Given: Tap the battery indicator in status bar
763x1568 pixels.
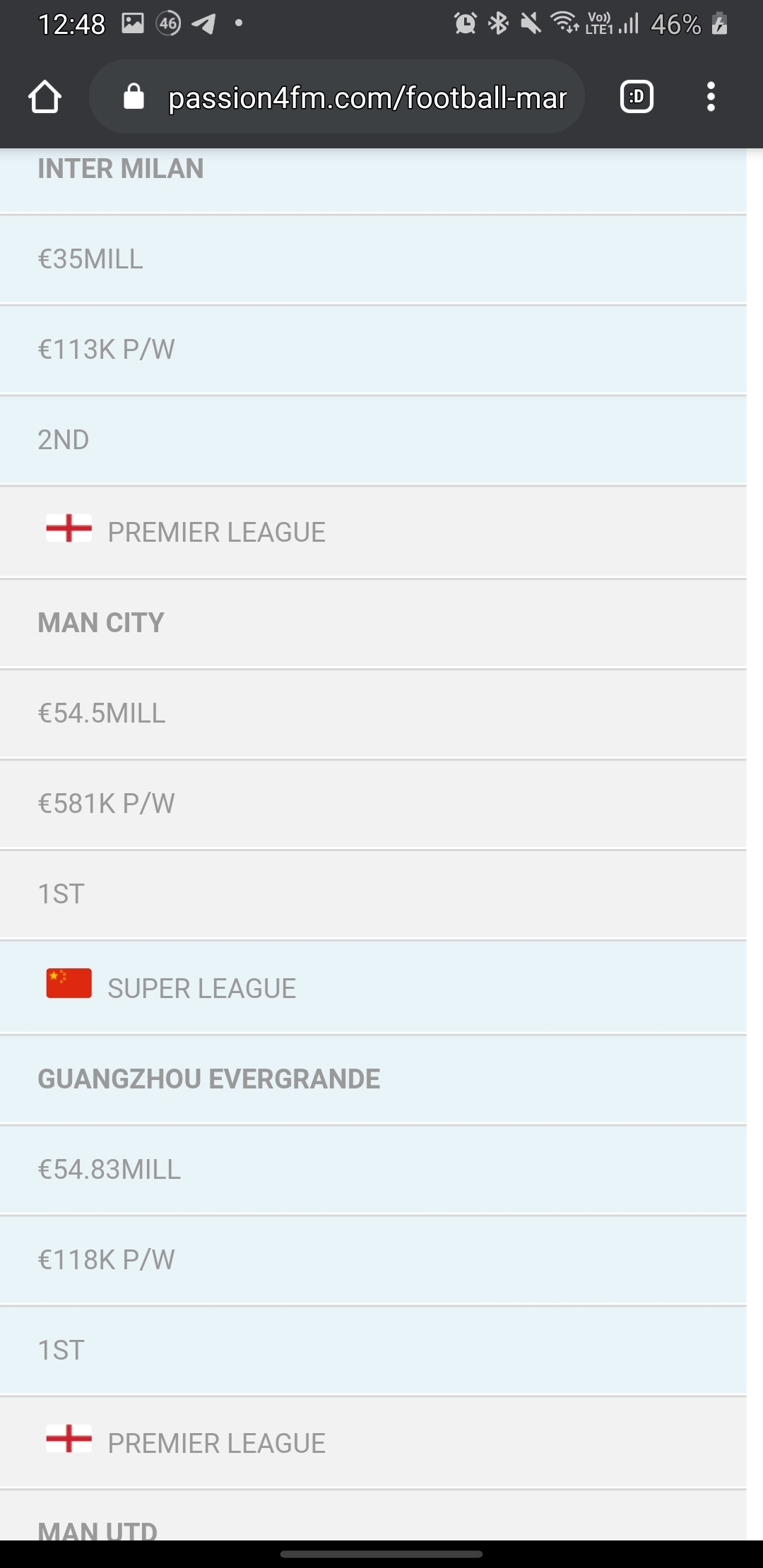Looking at the screenshot, I should coord(719,23).
